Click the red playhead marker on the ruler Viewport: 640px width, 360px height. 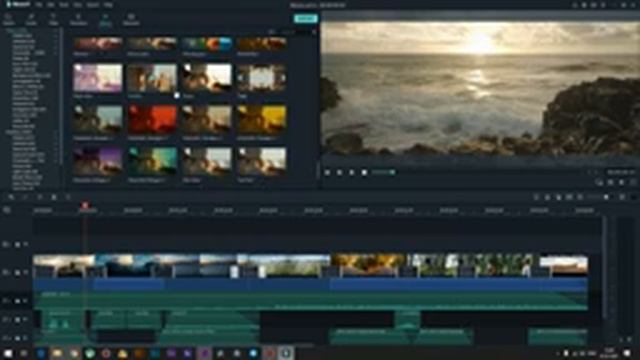click(x=85, y=204)
